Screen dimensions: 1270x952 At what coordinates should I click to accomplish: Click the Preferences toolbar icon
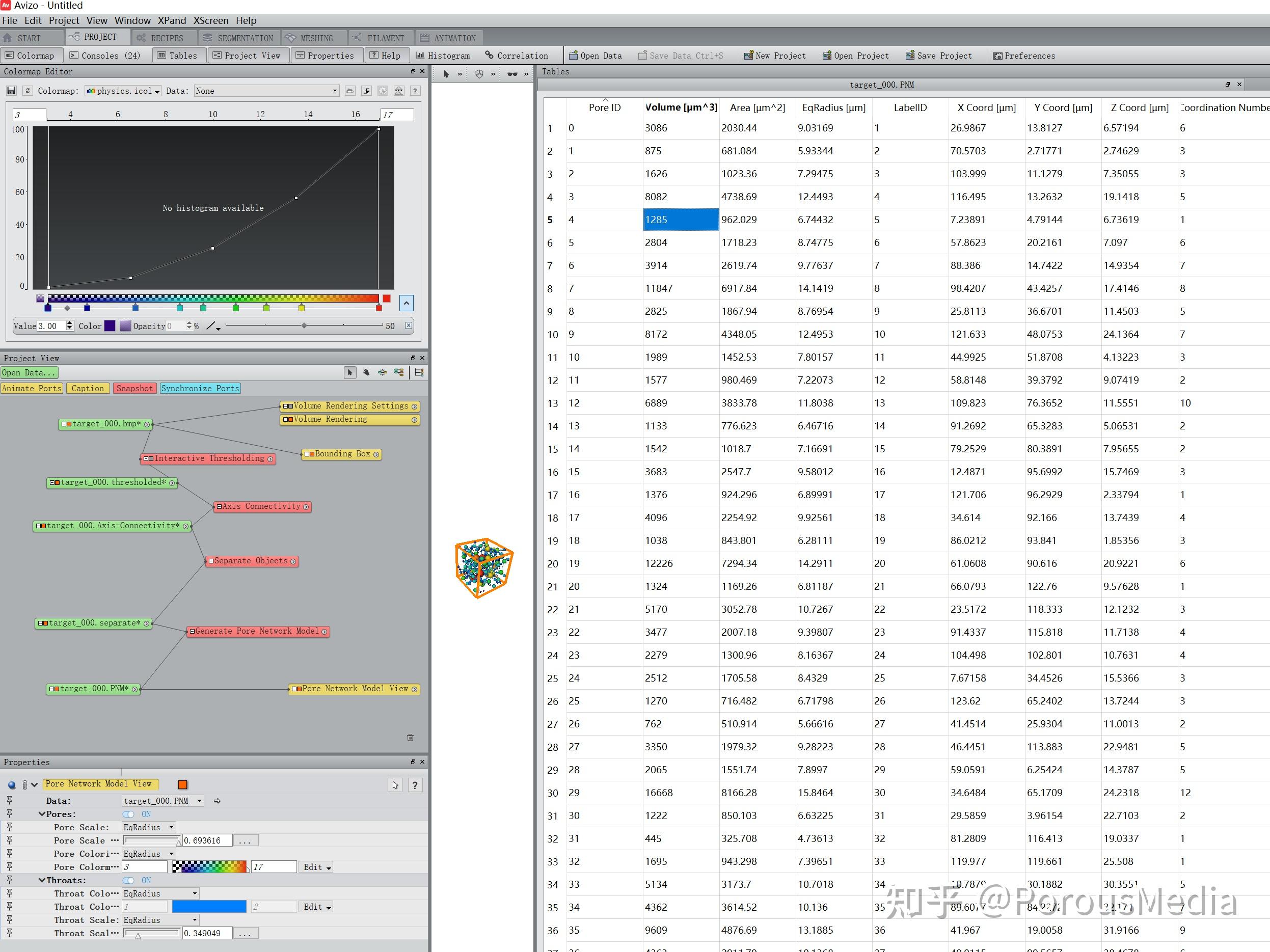(x=998, y=56)
